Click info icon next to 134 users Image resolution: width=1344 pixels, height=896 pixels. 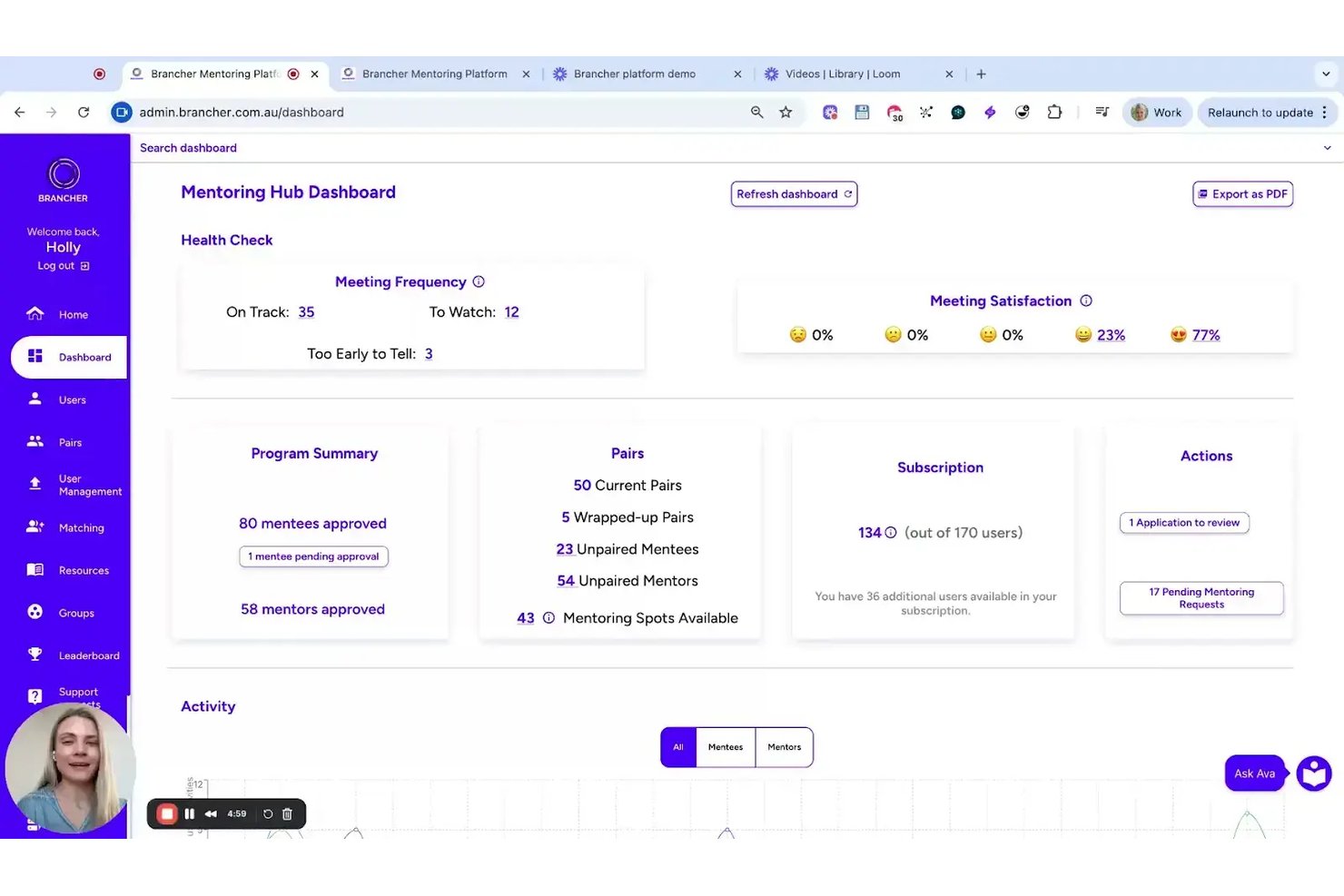pos(891,533)
